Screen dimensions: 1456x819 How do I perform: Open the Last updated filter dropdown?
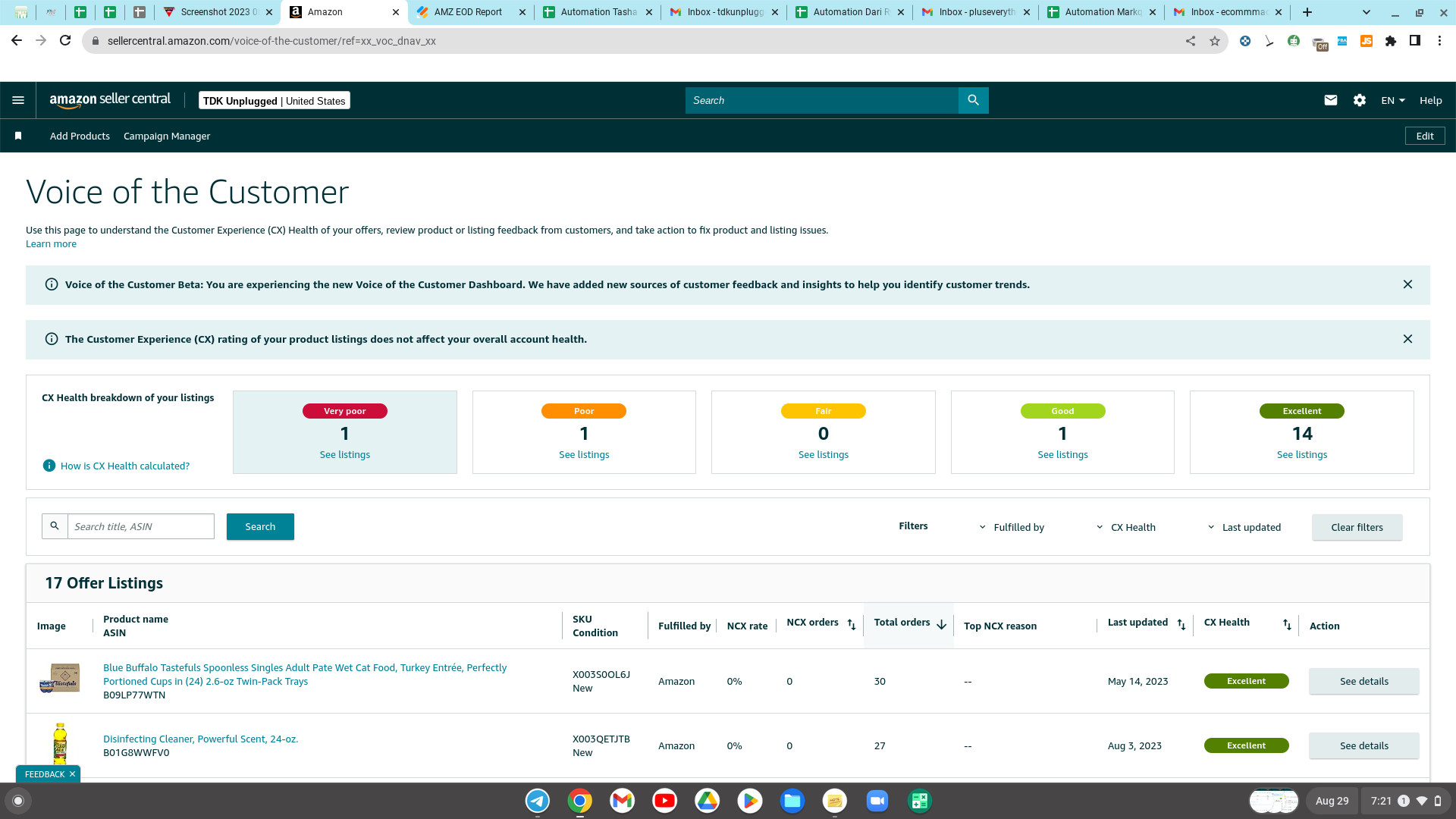click(1244, 527)
